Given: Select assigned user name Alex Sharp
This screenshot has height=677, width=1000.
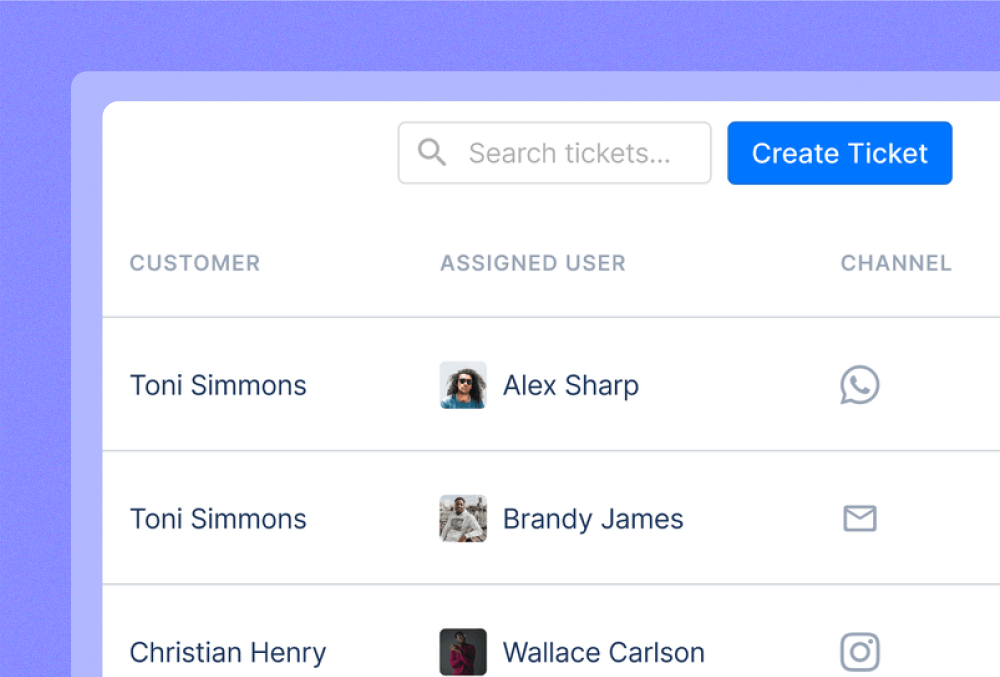Looking at the screenshot, I should pos(570,385).
